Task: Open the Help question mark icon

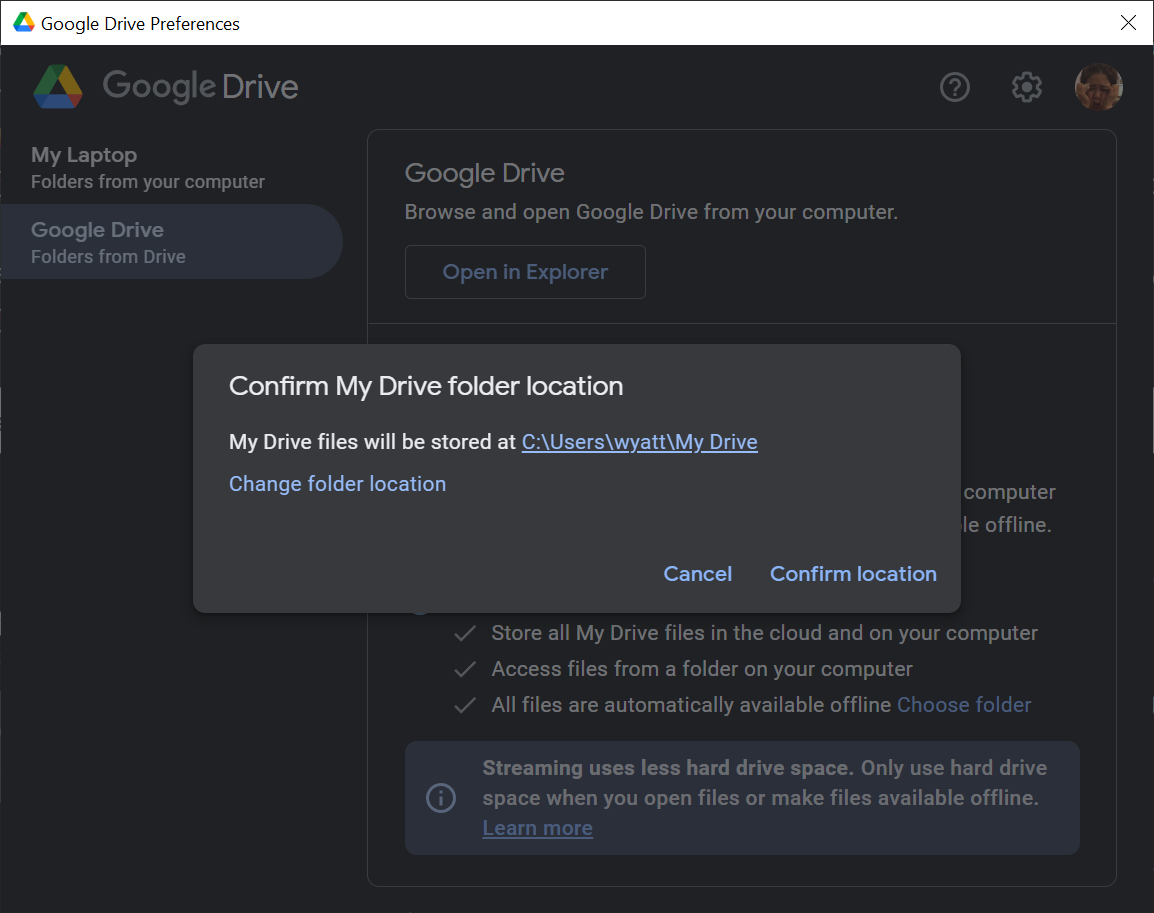Action: [955, 88]
